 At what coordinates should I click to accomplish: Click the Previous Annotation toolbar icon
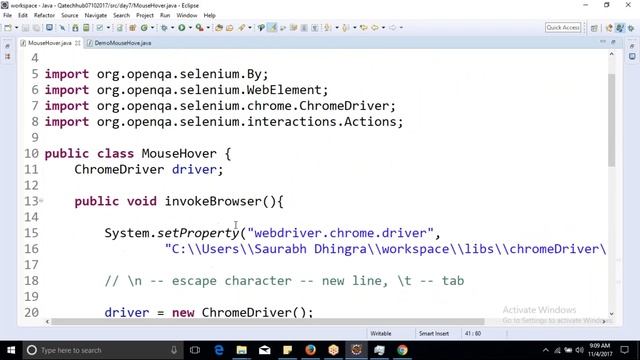pos(346,28)
